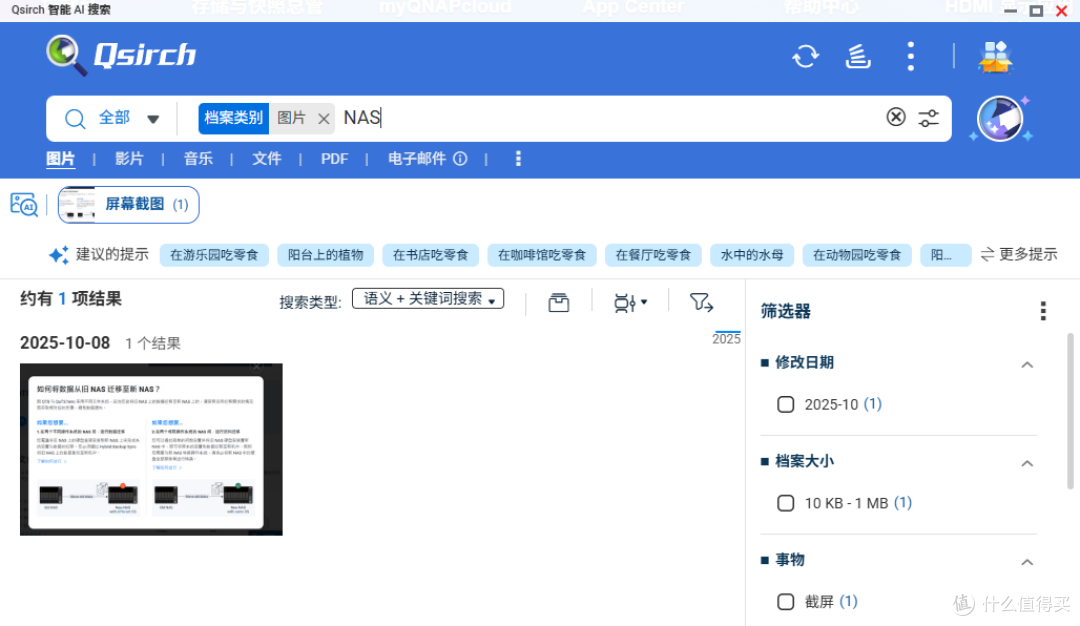Click the 在游乐园吃零食 suggestion
The height and width of the screenshot is (626, 1080).
(x=214, y=255)
